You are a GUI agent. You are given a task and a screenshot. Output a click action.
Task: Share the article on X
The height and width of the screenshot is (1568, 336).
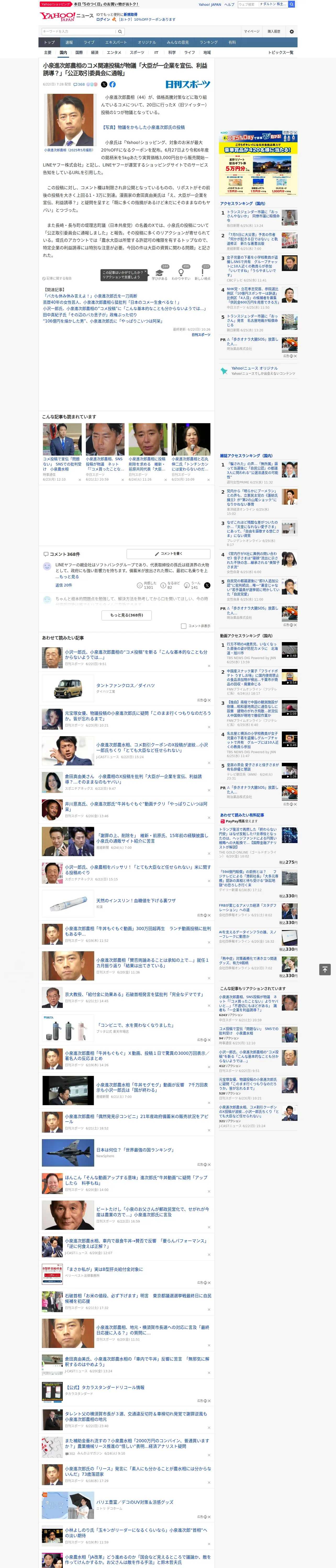(x=104, y=85)
